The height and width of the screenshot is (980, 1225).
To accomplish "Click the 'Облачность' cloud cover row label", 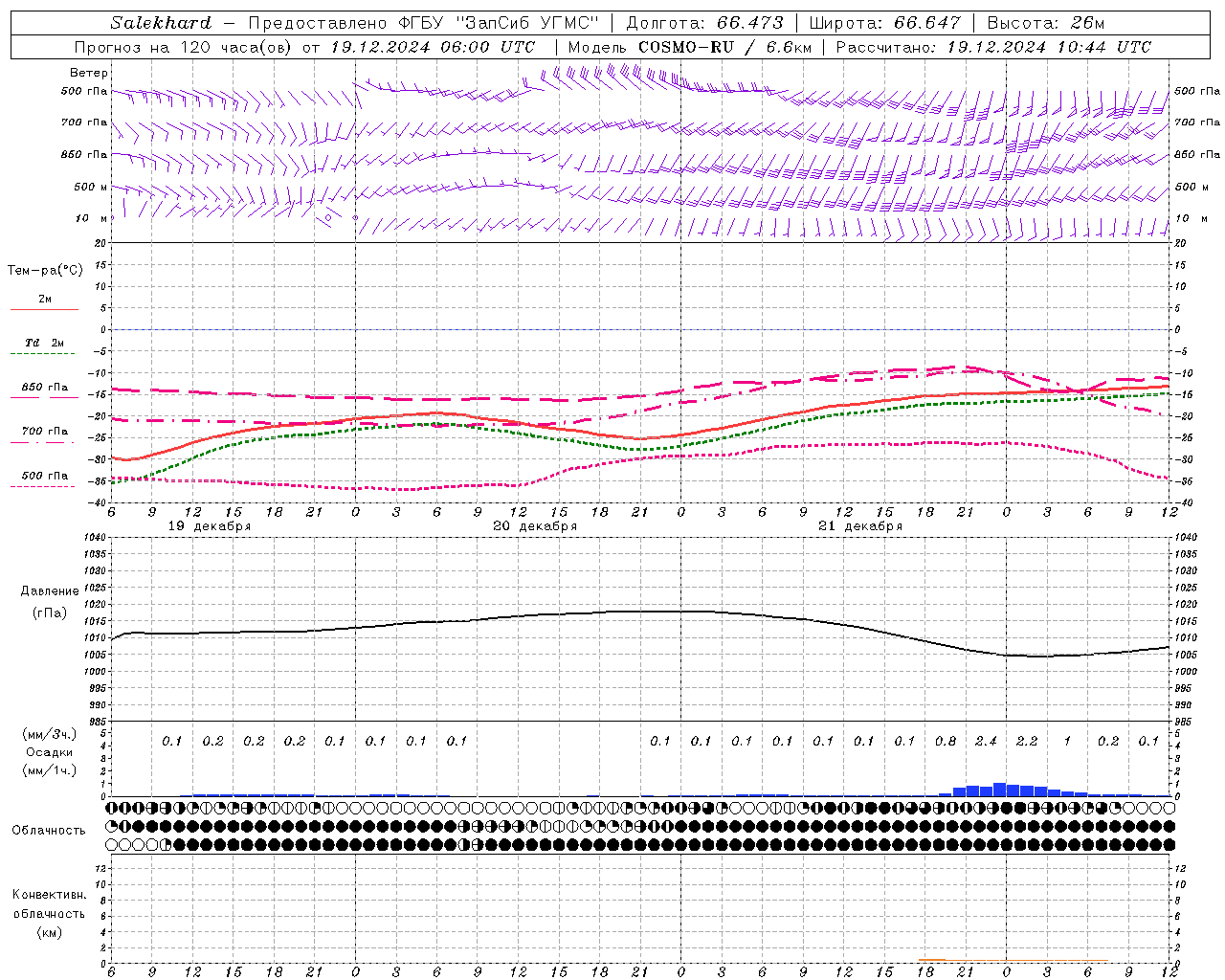I will [49, 830].
